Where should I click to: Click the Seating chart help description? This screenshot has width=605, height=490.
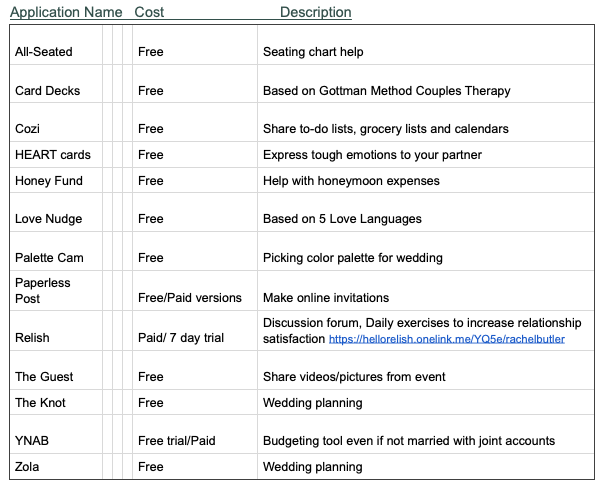[313, 52]
